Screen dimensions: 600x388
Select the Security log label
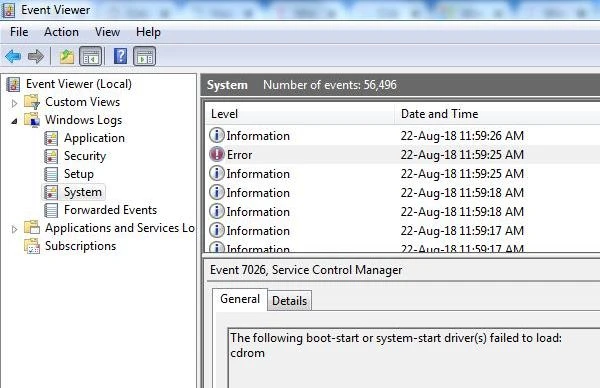[85, 156]
